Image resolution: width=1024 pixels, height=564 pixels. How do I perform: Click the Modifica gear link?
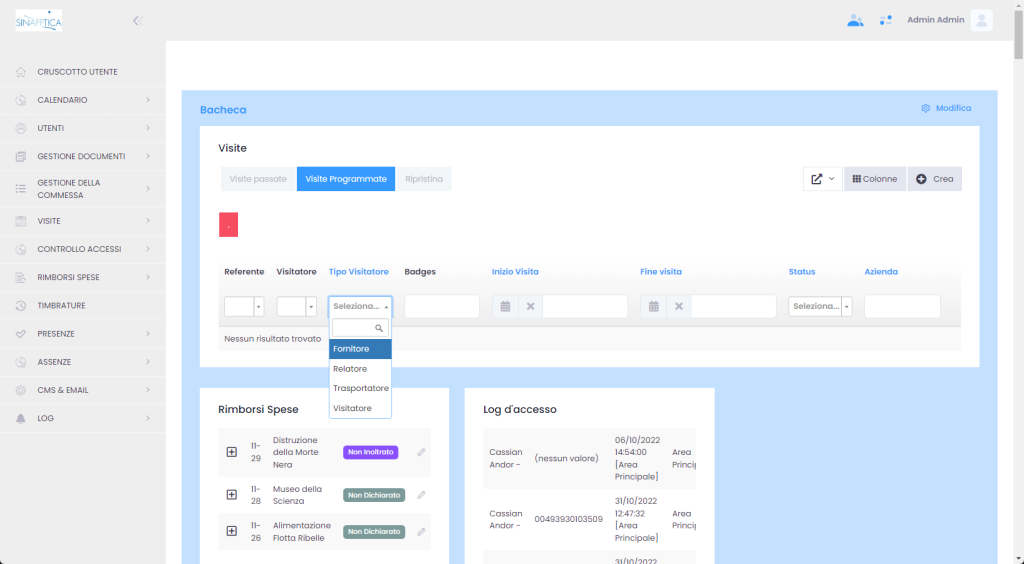coord(946,108)
